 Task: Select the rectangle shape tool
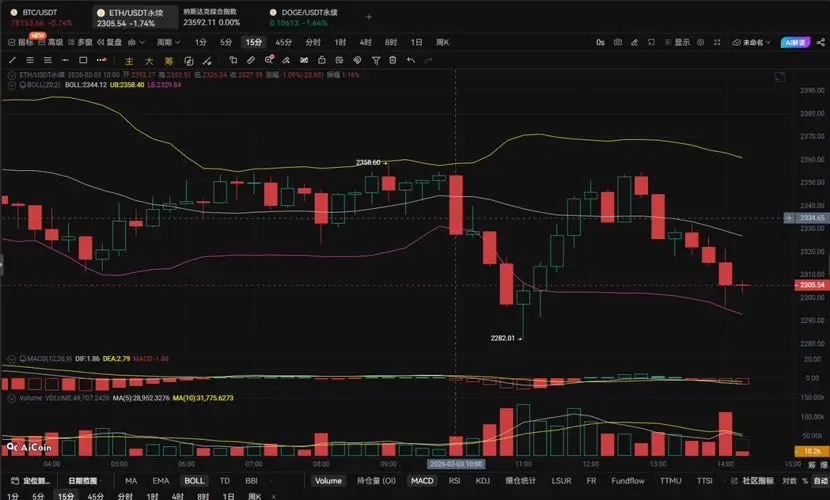pyautogui.click(x=83, y=60)
